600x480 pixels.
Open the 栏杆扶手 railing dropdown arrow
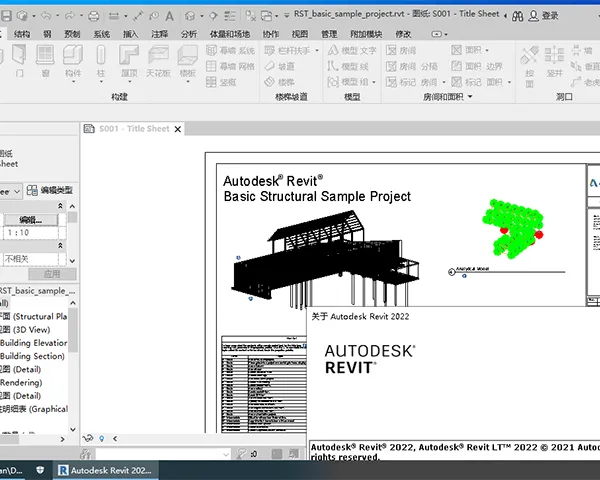317,51
